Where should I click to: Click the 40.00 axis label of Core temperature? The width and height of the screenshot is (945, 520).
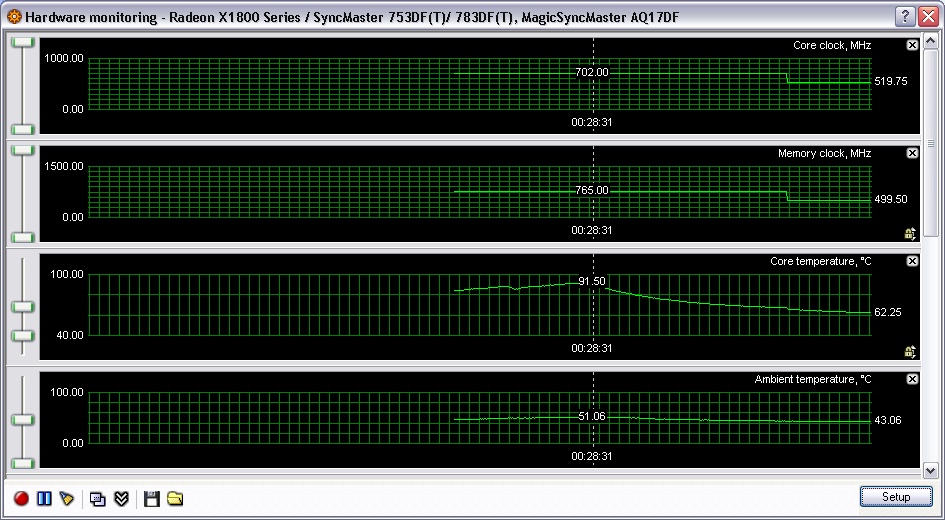click(70, 335)
